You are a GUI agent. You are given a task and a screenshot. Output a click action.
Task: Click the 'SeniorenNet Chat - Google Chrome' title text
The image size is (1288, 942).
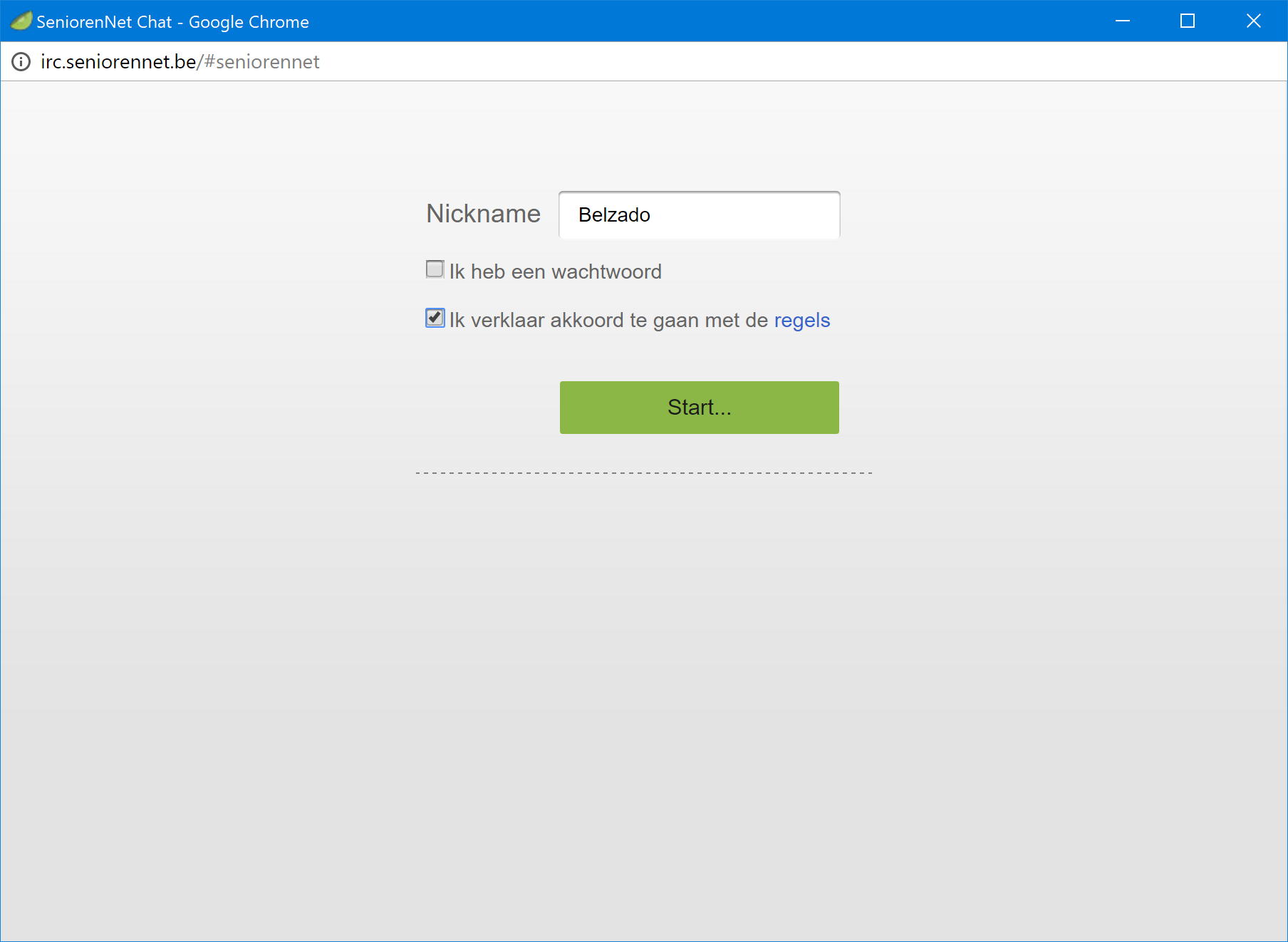point(172,22)
